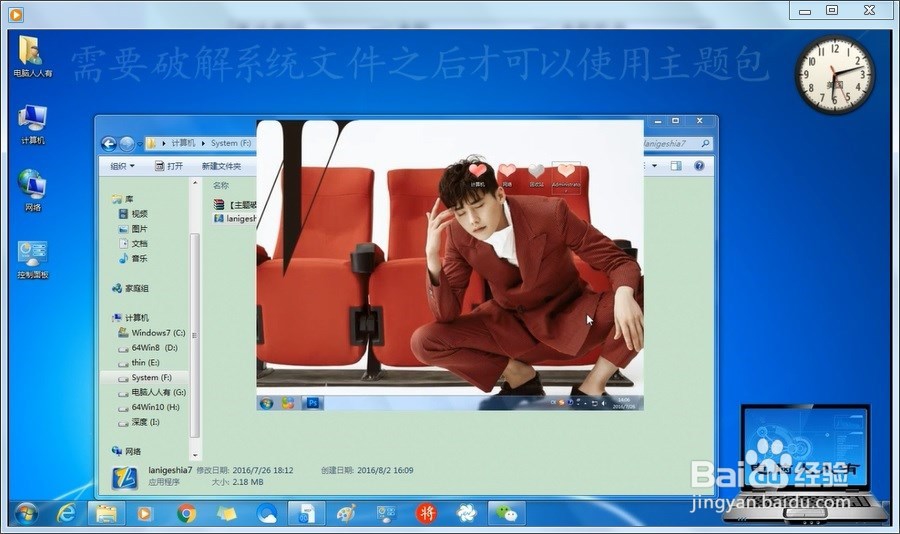Click navigation pane scrollbar down arrow
The image size is (900, 534).
[x=195, y=455]
